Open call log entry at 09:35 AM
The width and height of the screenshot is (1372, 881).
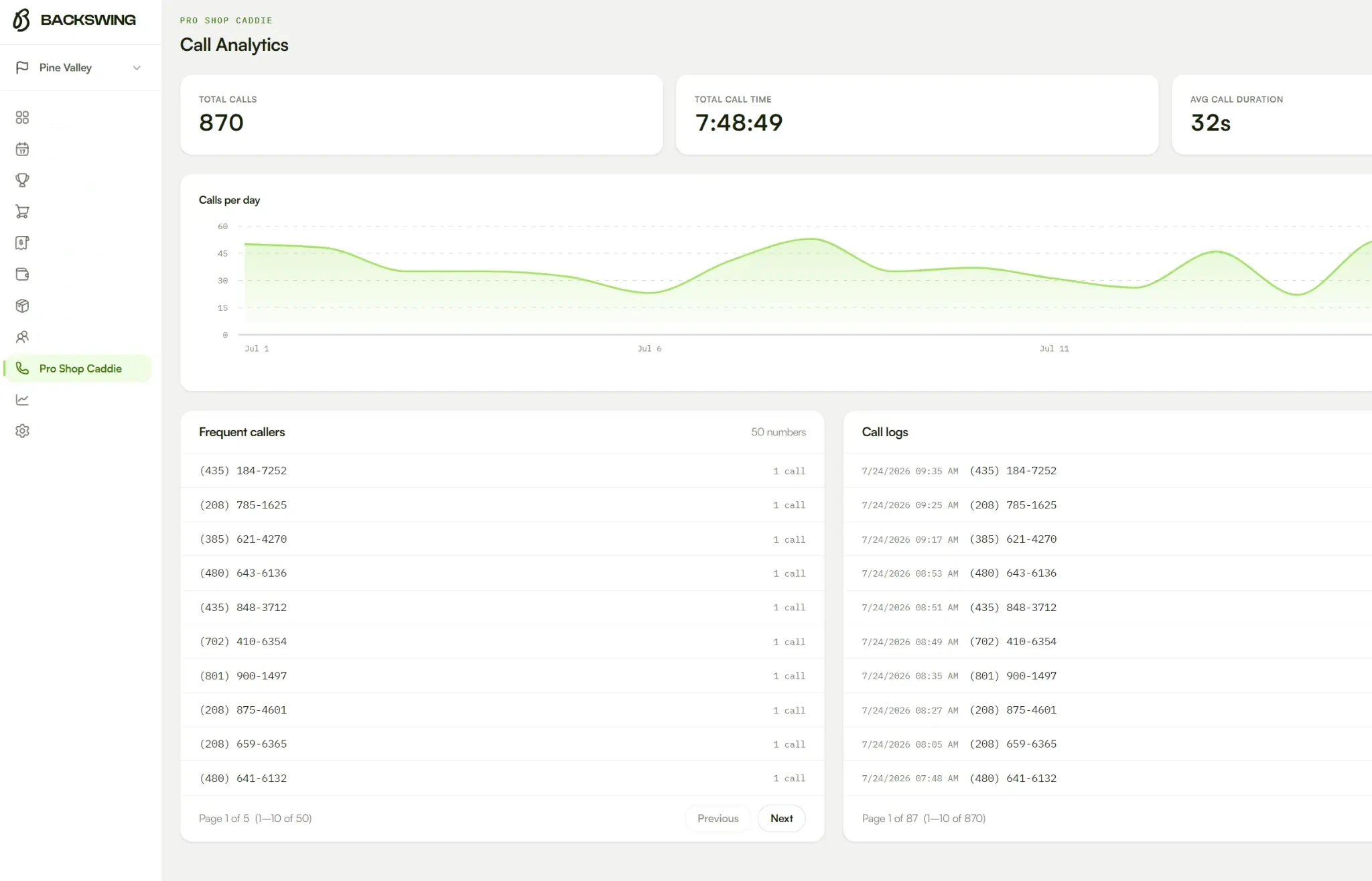1108,471
